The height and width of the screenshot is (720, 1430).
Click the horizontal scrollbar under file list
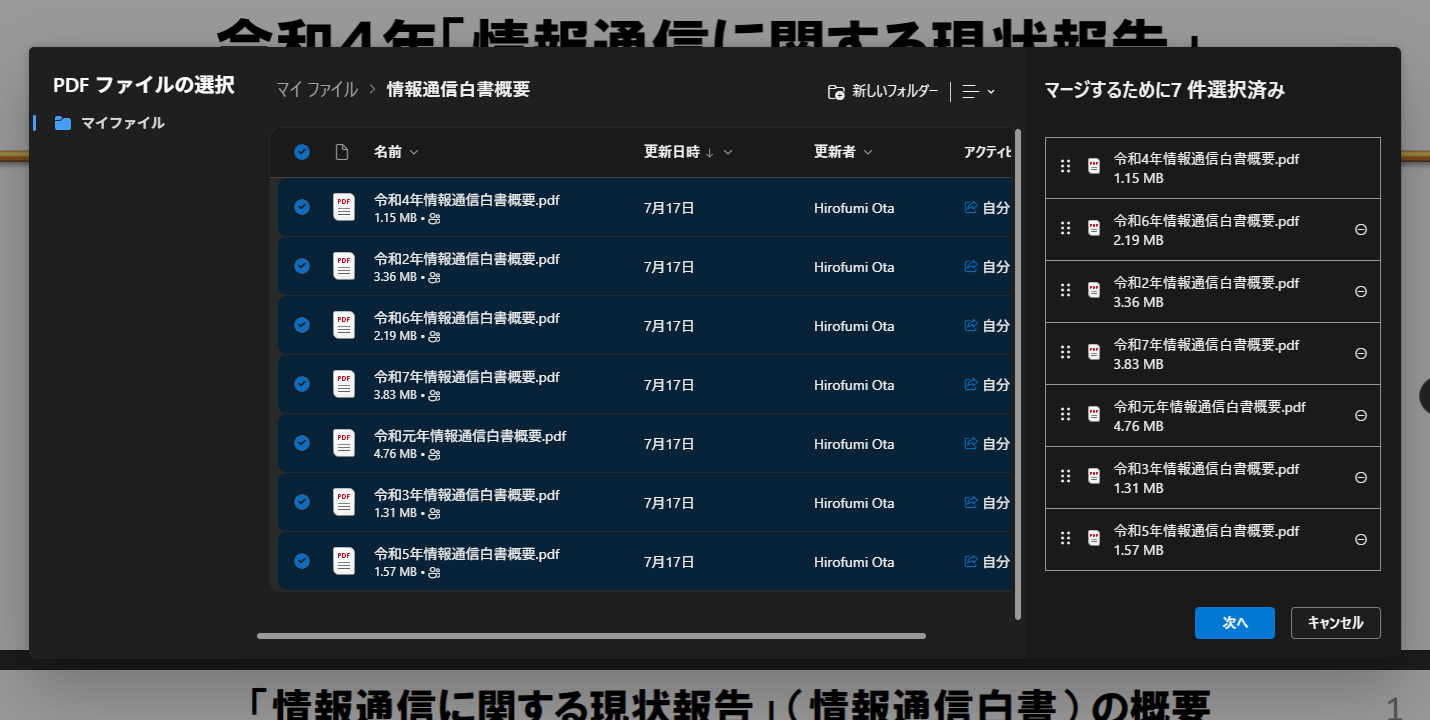[x=590, y=635]
